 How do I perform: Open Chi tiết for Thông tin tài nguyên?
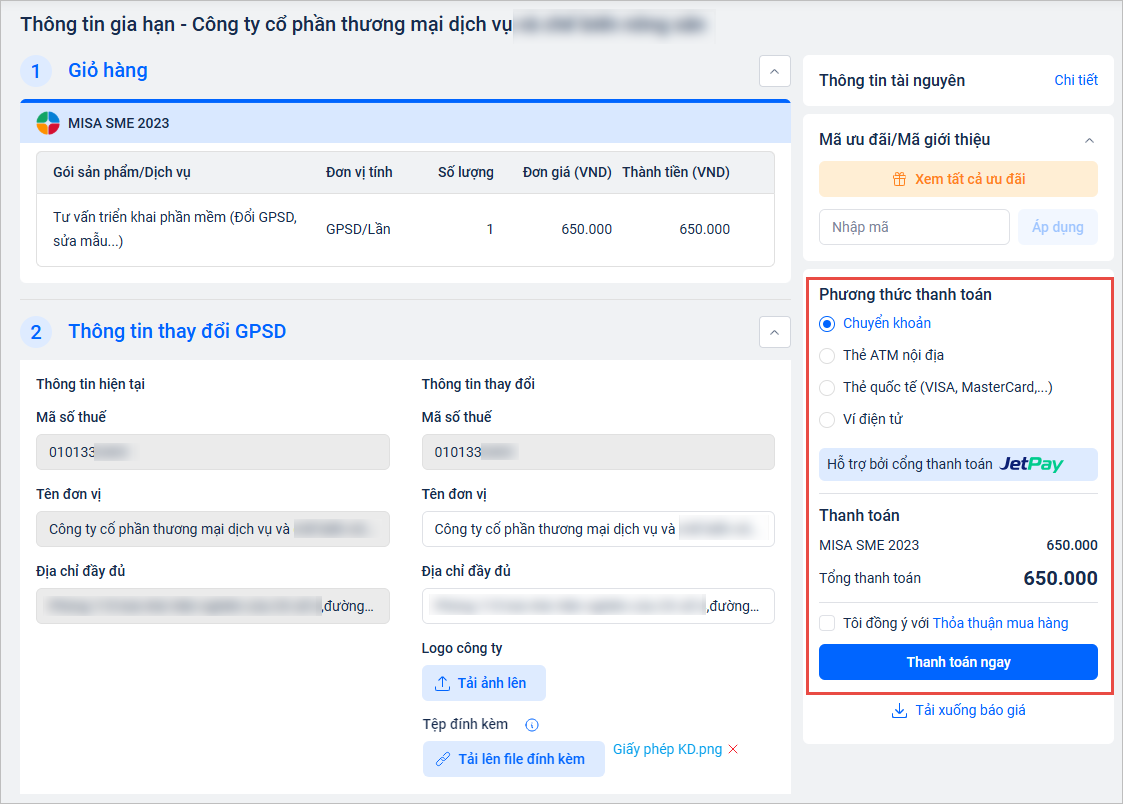1075,80
